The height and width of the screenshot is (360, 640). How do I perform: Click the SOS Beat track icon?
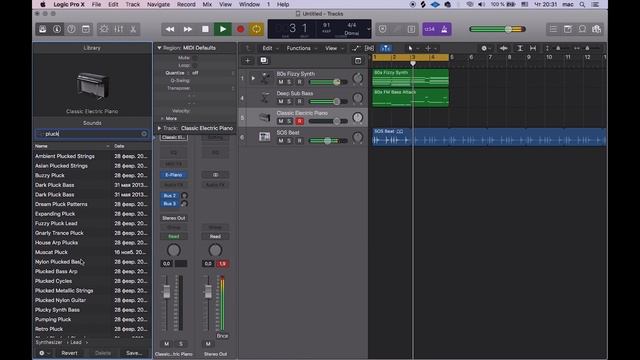(x=264, y=137)
